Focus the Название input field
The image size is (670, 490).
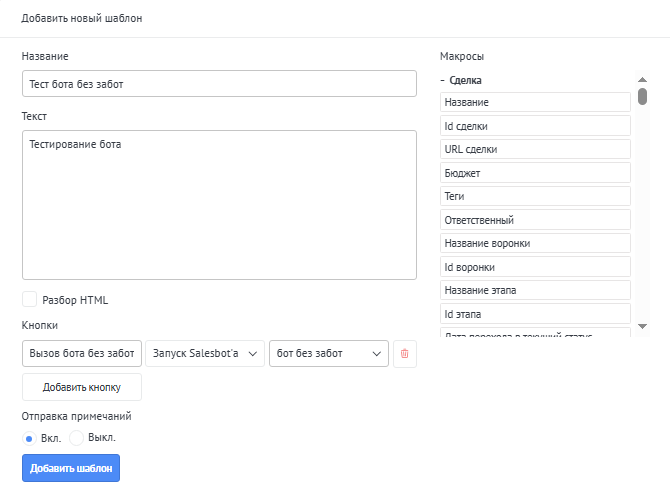tap(219, 84)
